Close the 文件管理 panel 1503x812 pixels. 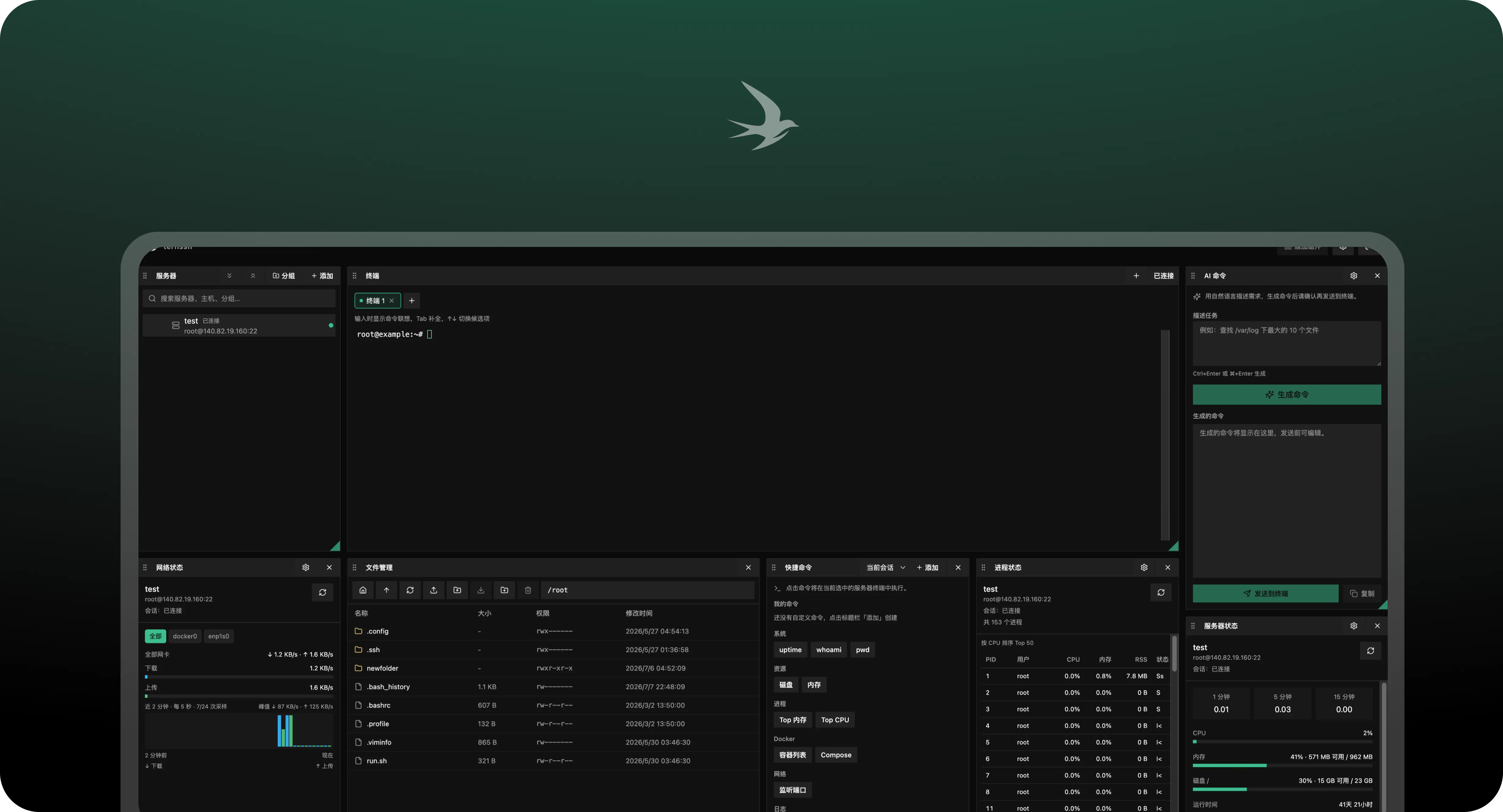[x=748, y=567]
